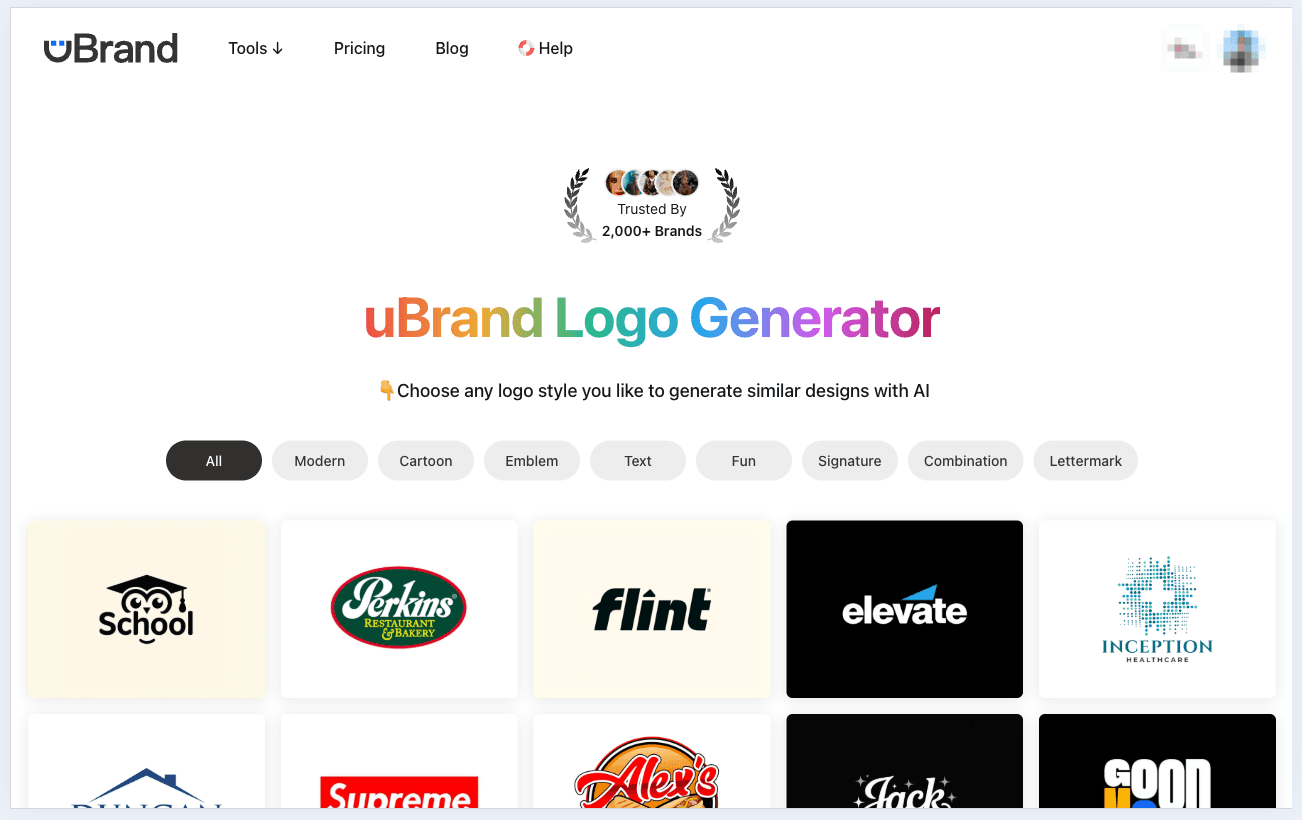Select the All style filter
The height and width of the screenshot is (820, 1302).
point(214,461)
